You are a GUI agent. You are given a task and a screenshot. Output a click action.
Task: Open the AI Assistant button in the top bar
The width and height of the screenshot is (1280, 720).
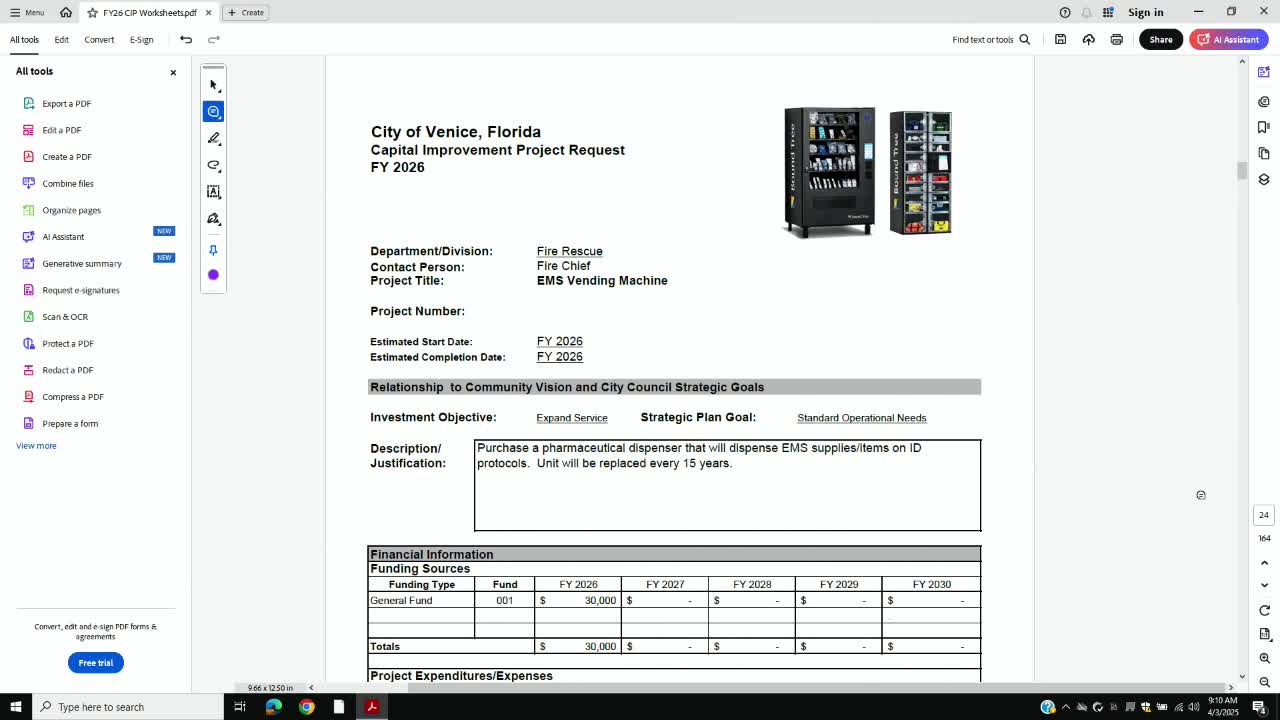1229,39
